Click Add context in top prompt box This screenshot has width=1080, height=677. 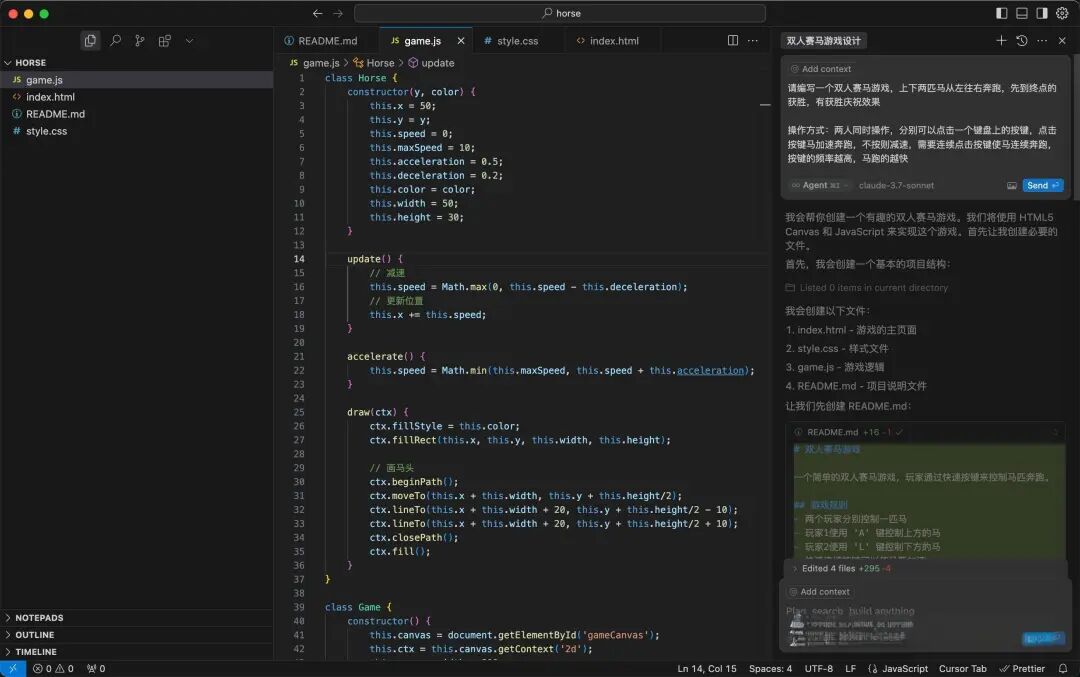coord(821,69)
